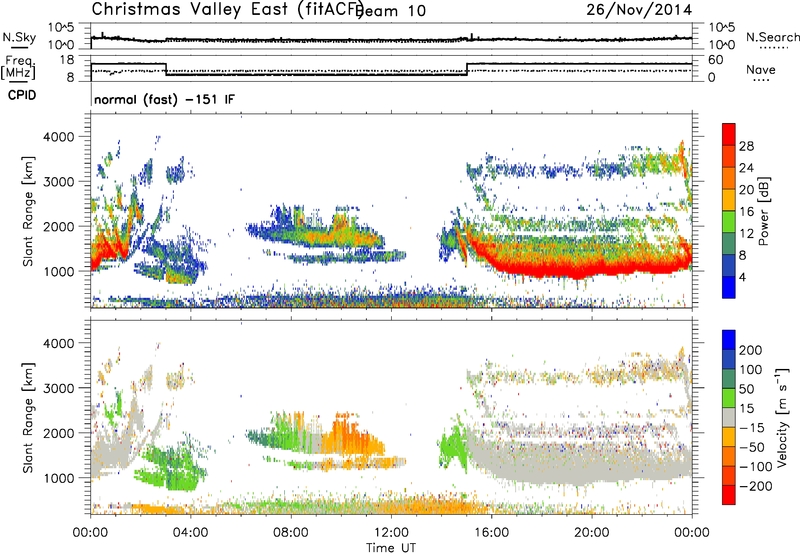The height and width of the screenshot is (554, 800).
Task: Click the 'CPID' label
Action: pos(22,95)
